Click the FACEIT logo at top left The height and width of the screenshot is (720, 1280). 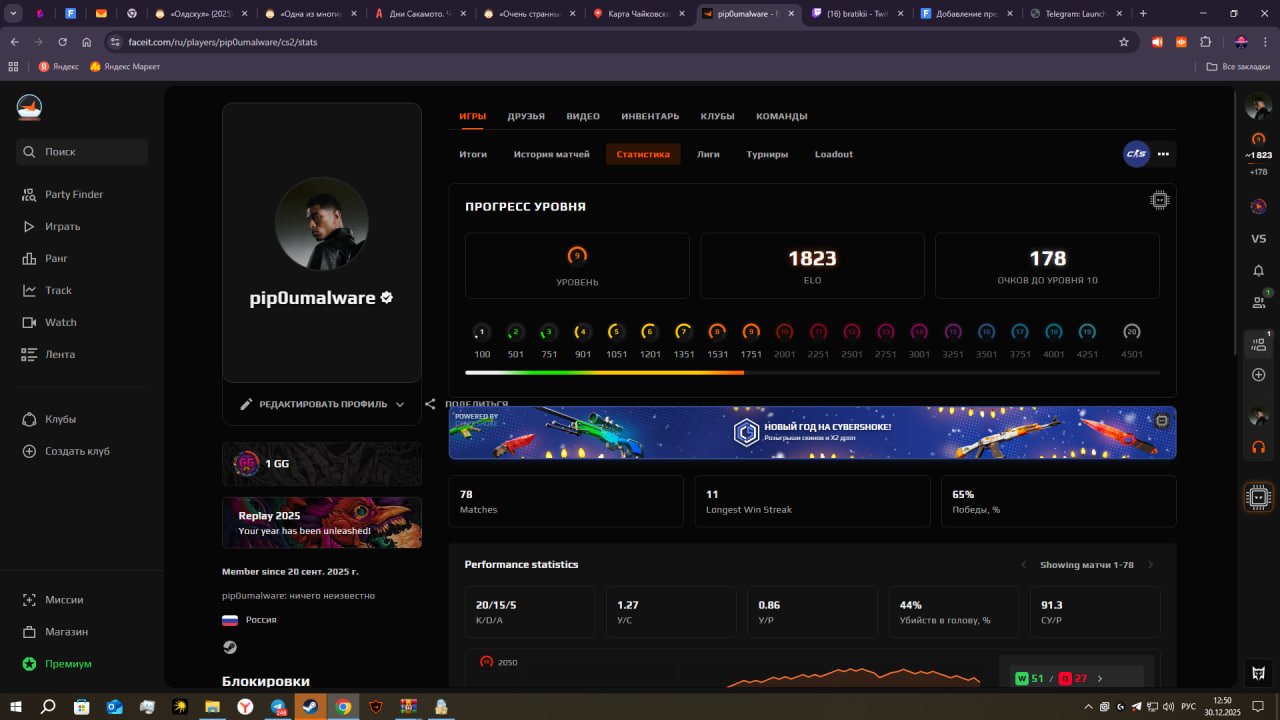pyautogui.click(x=30, y=107)
